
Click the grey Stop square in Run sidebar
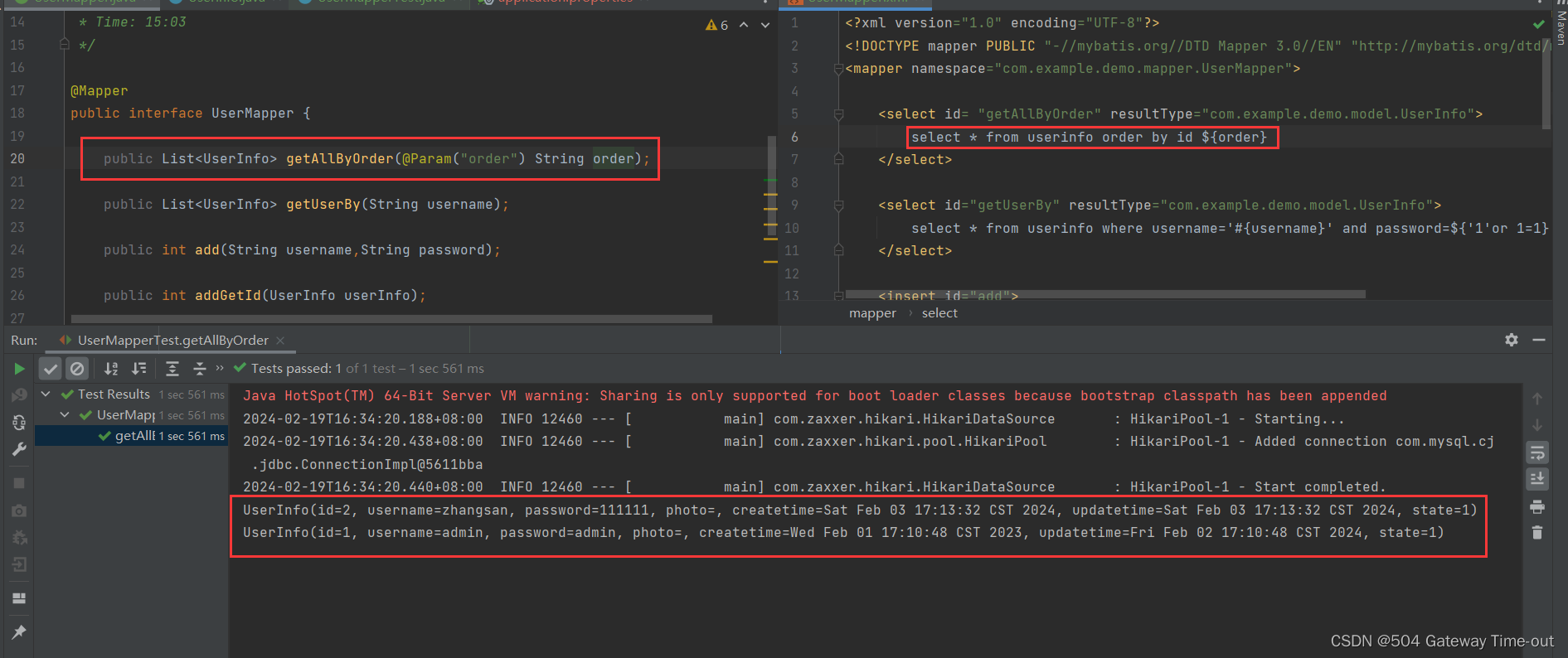(x=19, y=482)
